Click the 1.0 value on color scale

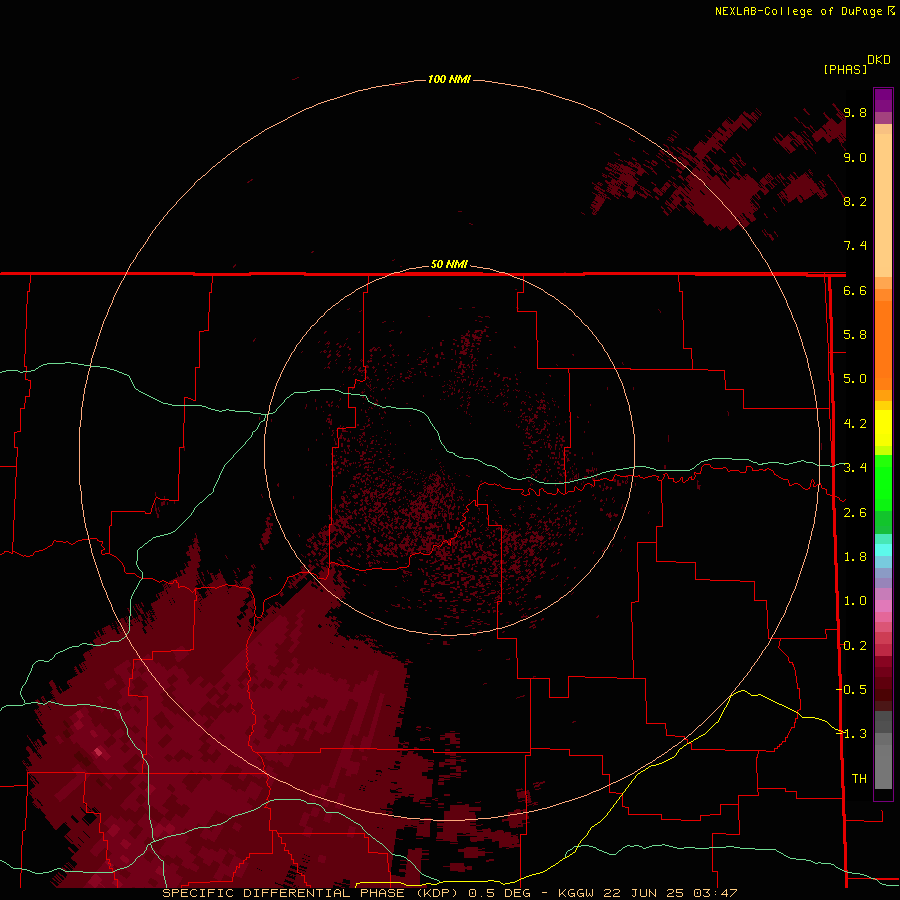[x=855, y=601]
